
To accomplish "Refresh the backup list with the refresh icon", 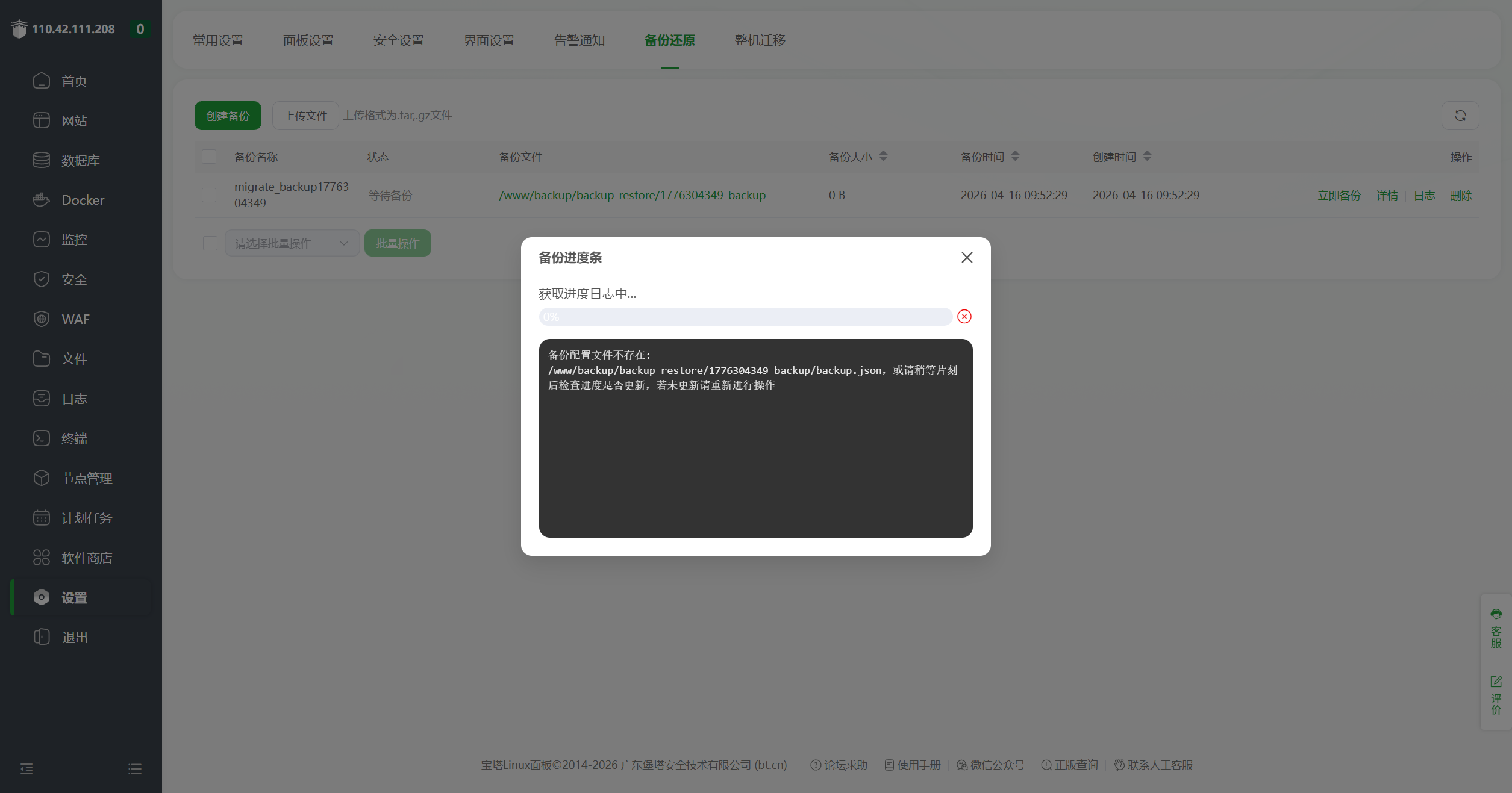I will point(1460,115).
